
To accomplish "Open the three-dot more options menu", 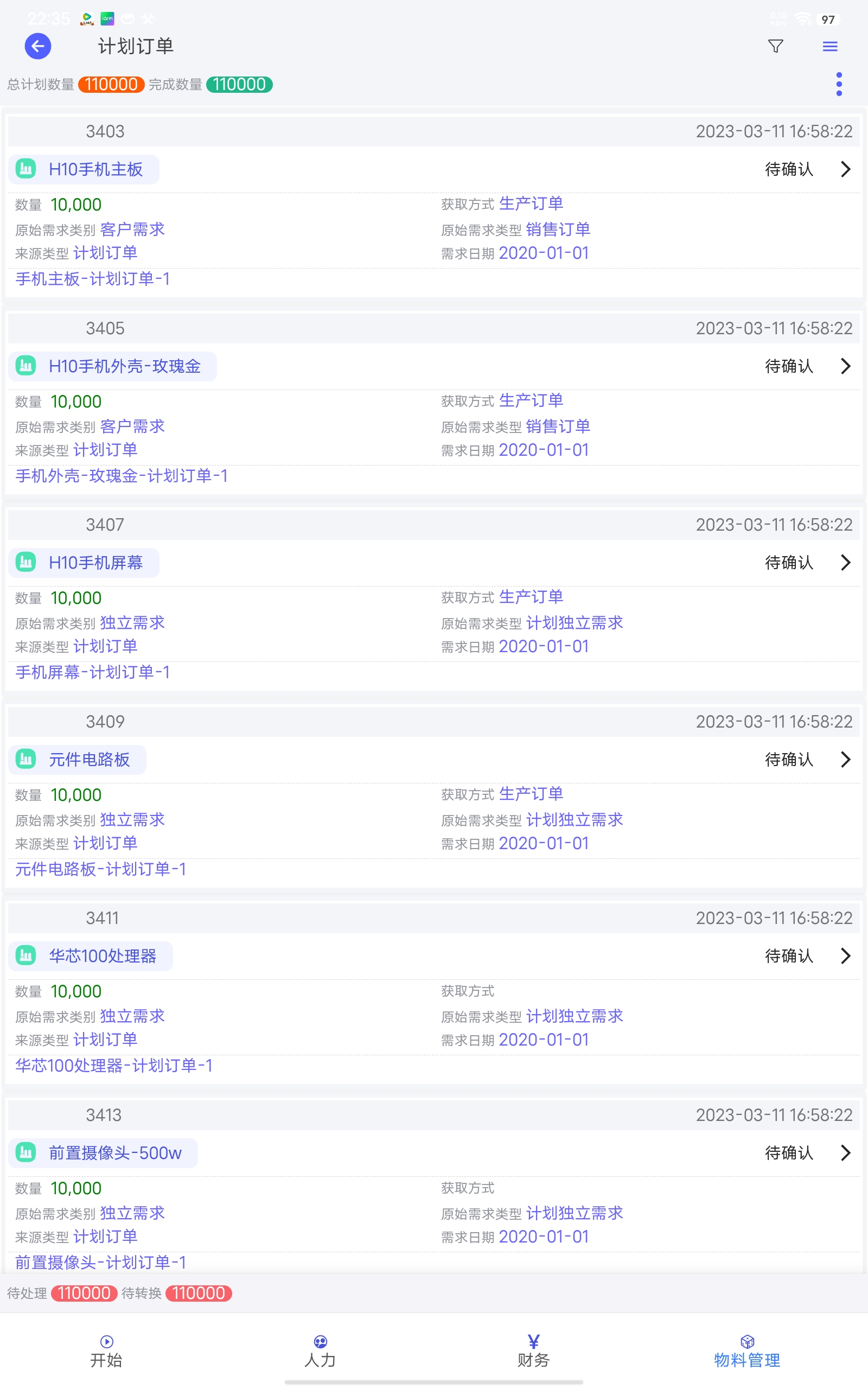I will (839, 85).
